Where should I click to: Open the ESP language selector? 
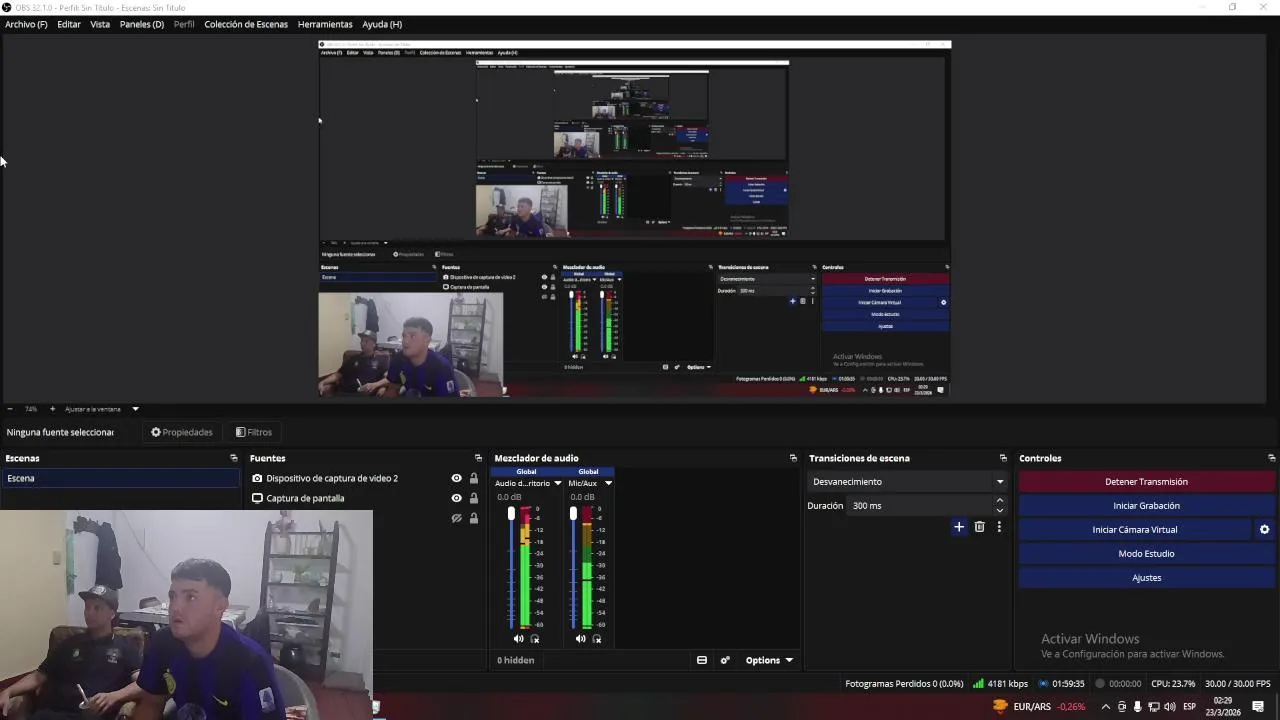click(1189, 707)
